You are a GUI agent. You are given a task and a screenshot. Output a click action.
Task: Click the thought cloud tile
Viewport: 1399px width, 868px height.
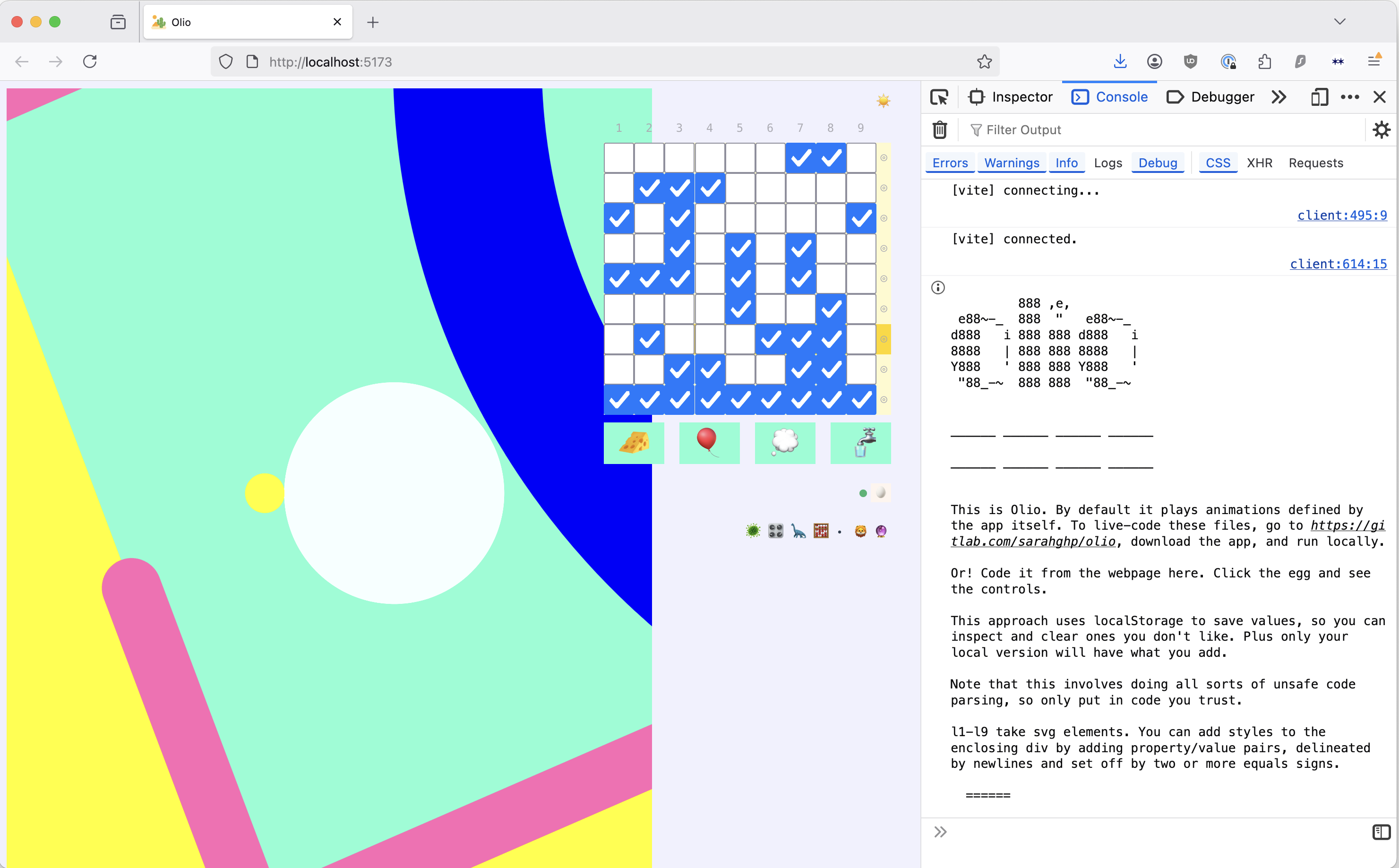[x=785, y=443]
